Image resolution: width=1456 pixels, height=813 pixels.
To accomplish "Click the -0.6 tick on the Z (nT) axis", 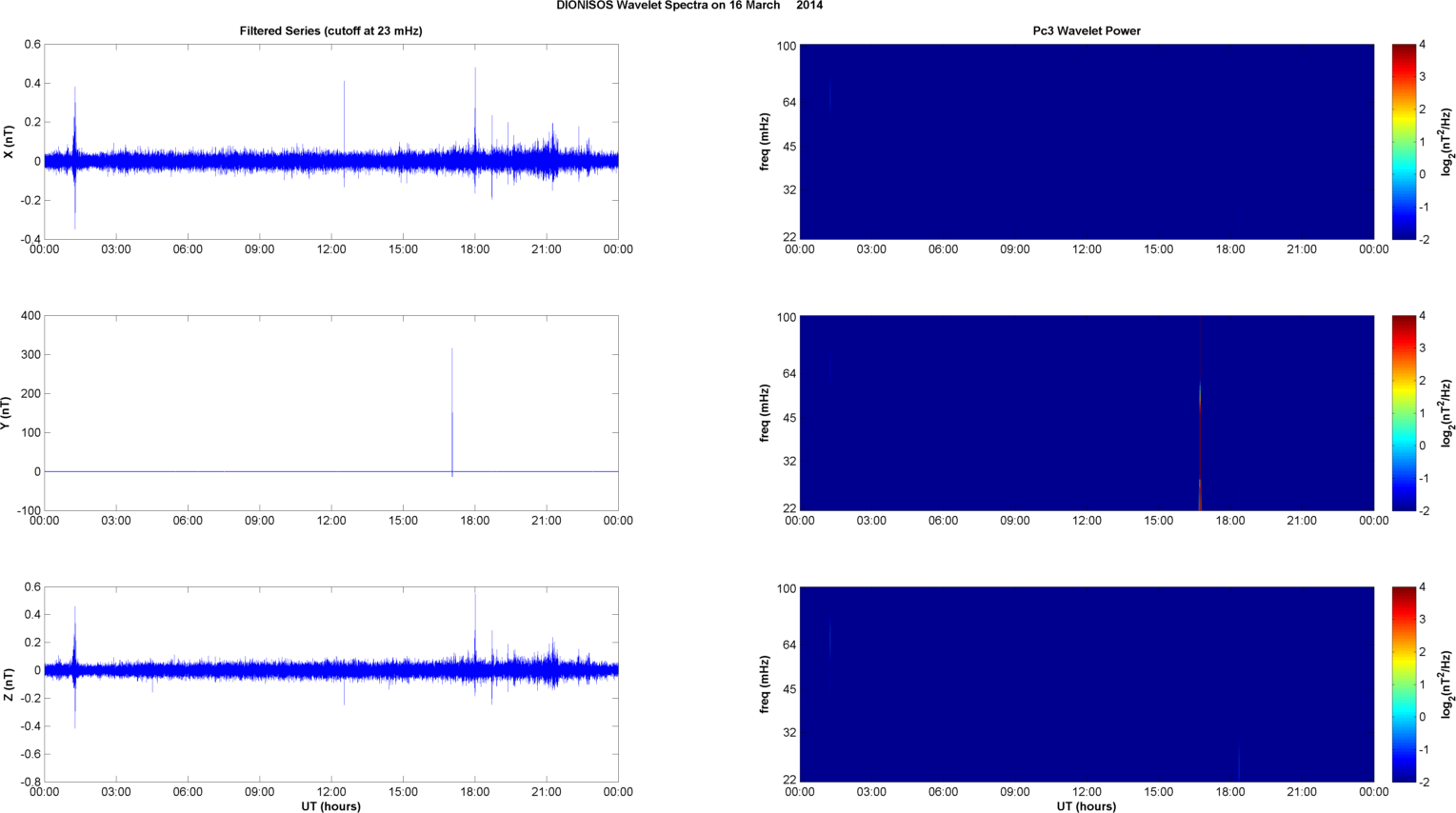I will pyautogui.click(x=29, y=754).
